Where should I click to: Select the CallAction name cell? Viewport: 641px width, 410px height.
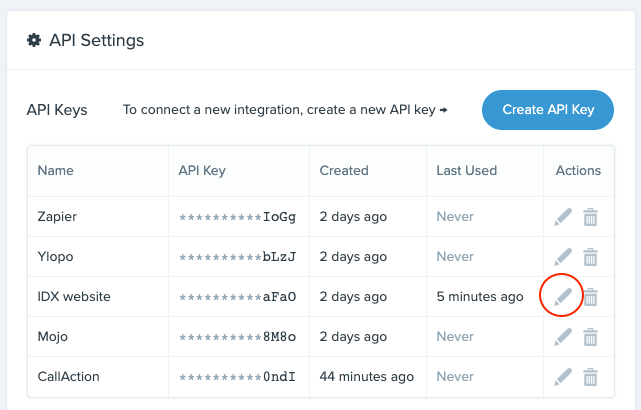tap(98, 377)
